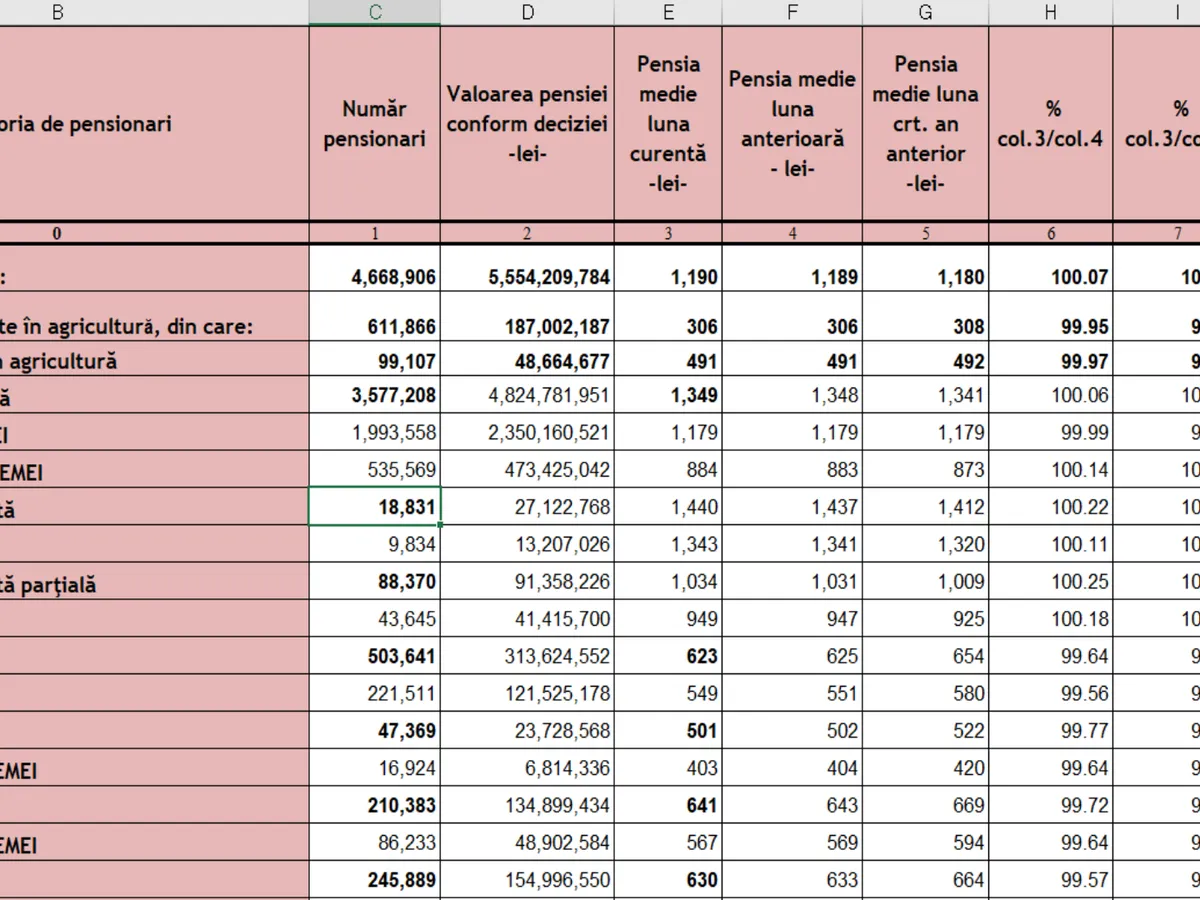The height and width of the screenshot is (900, 1200).
Task: Select column G header
Action: coord(925,12)
